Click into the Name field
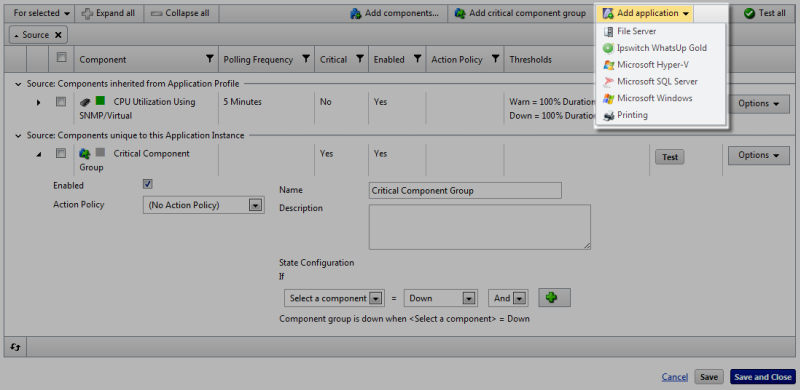Image resolution: width=800 pixels, height=390 pixels. pos(465,190)
